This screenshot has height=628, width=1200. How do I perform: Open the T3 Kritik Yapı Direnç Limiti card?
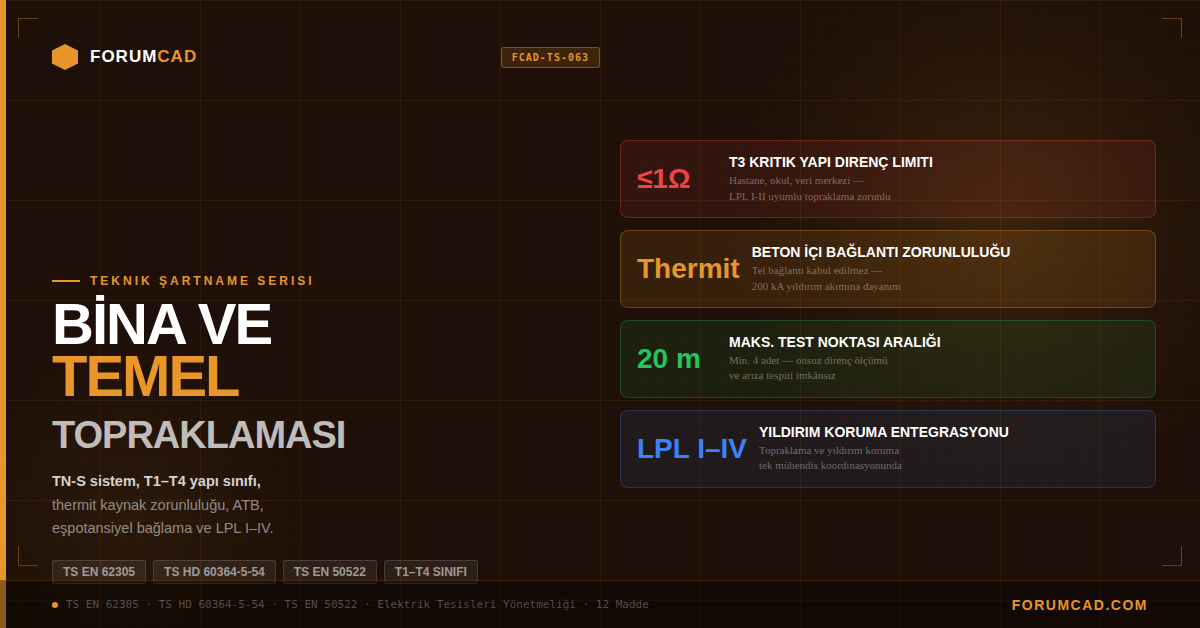(888, 179)
